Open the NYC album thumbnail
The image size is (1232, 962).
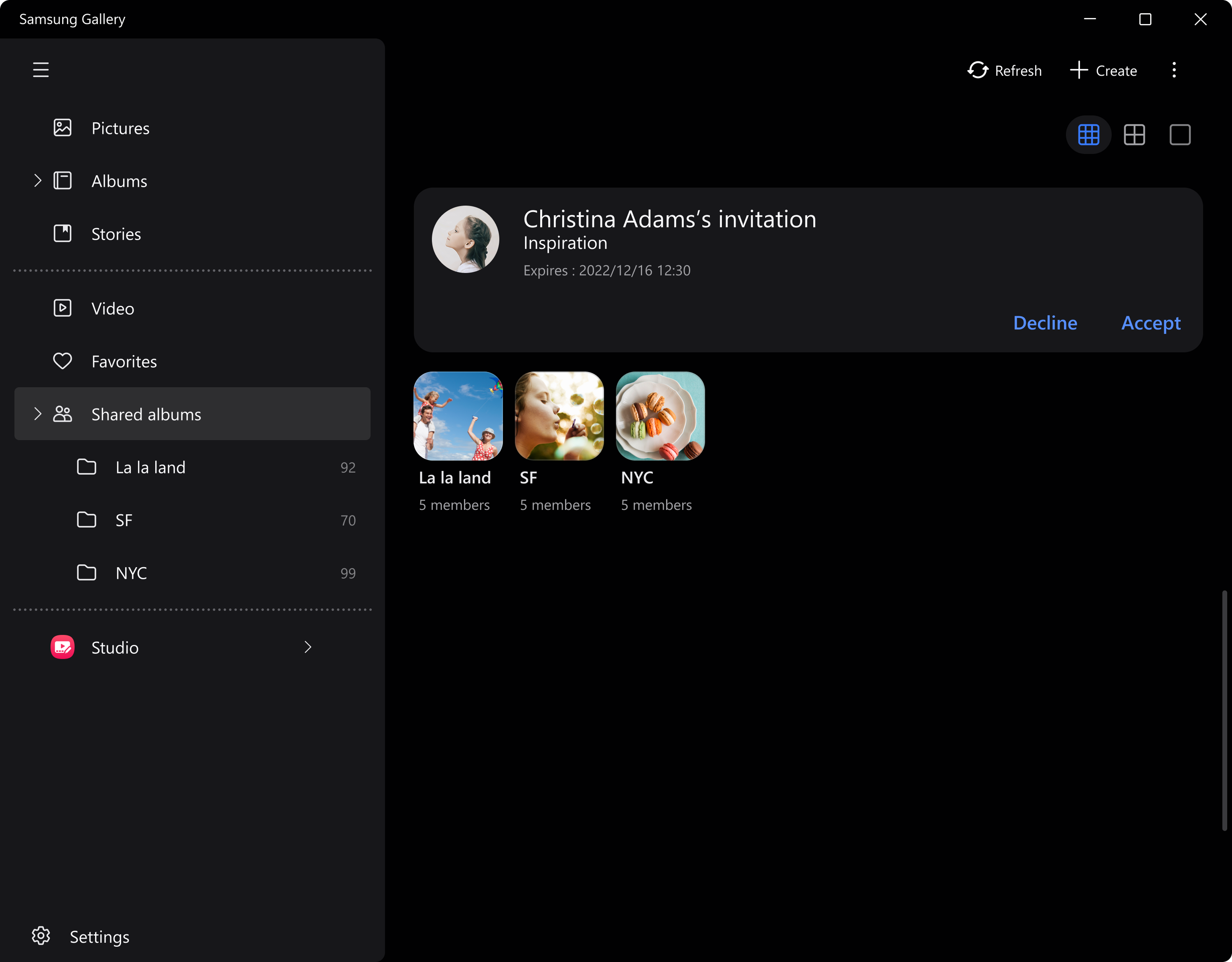[660, 416]
